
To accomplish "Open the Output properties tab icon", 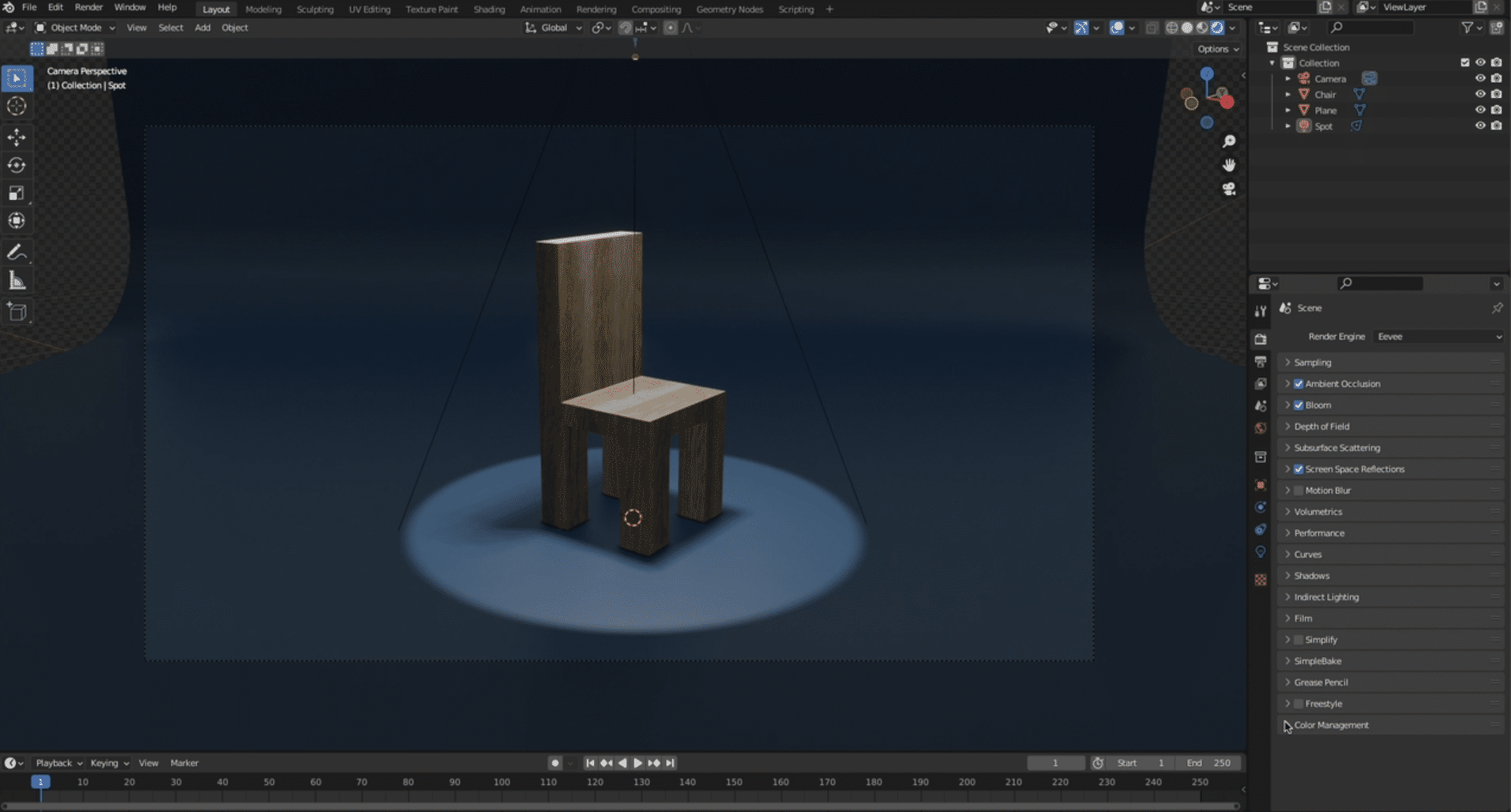I will 1261,362.
